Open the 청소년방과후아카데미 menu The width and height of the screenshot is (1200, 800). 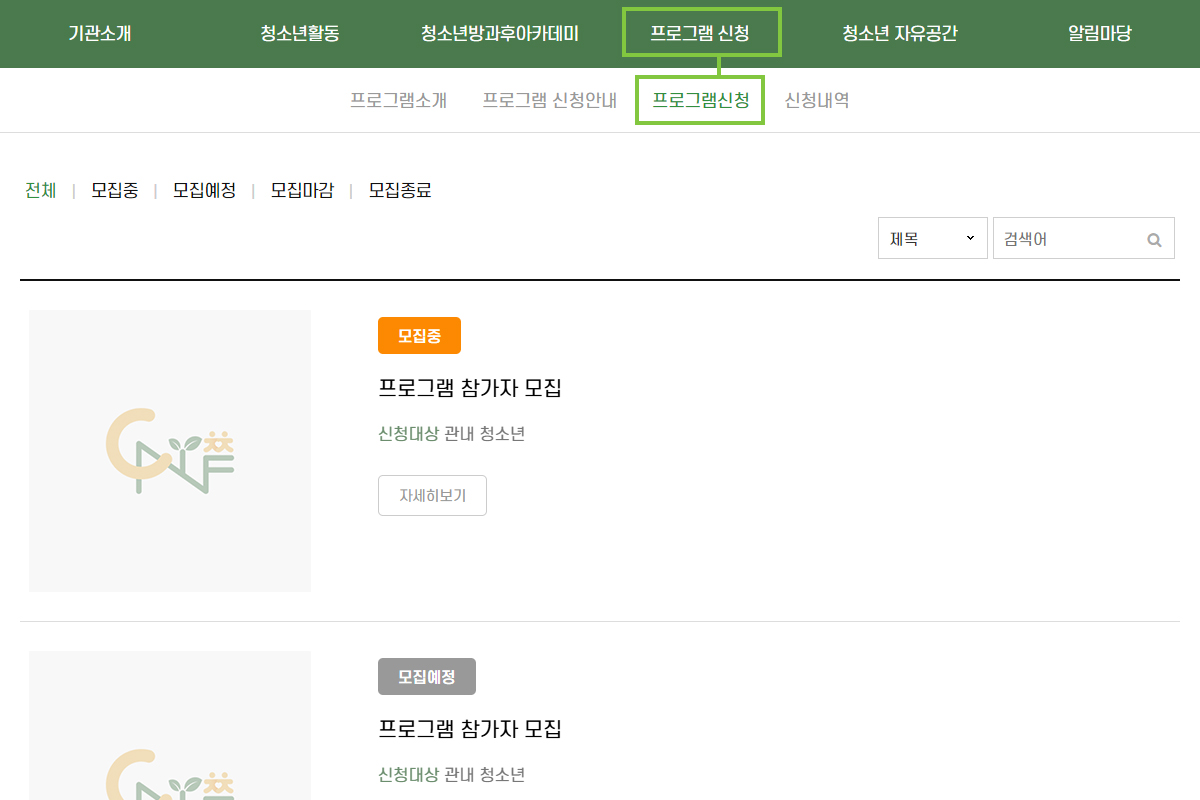pos(500,34)
